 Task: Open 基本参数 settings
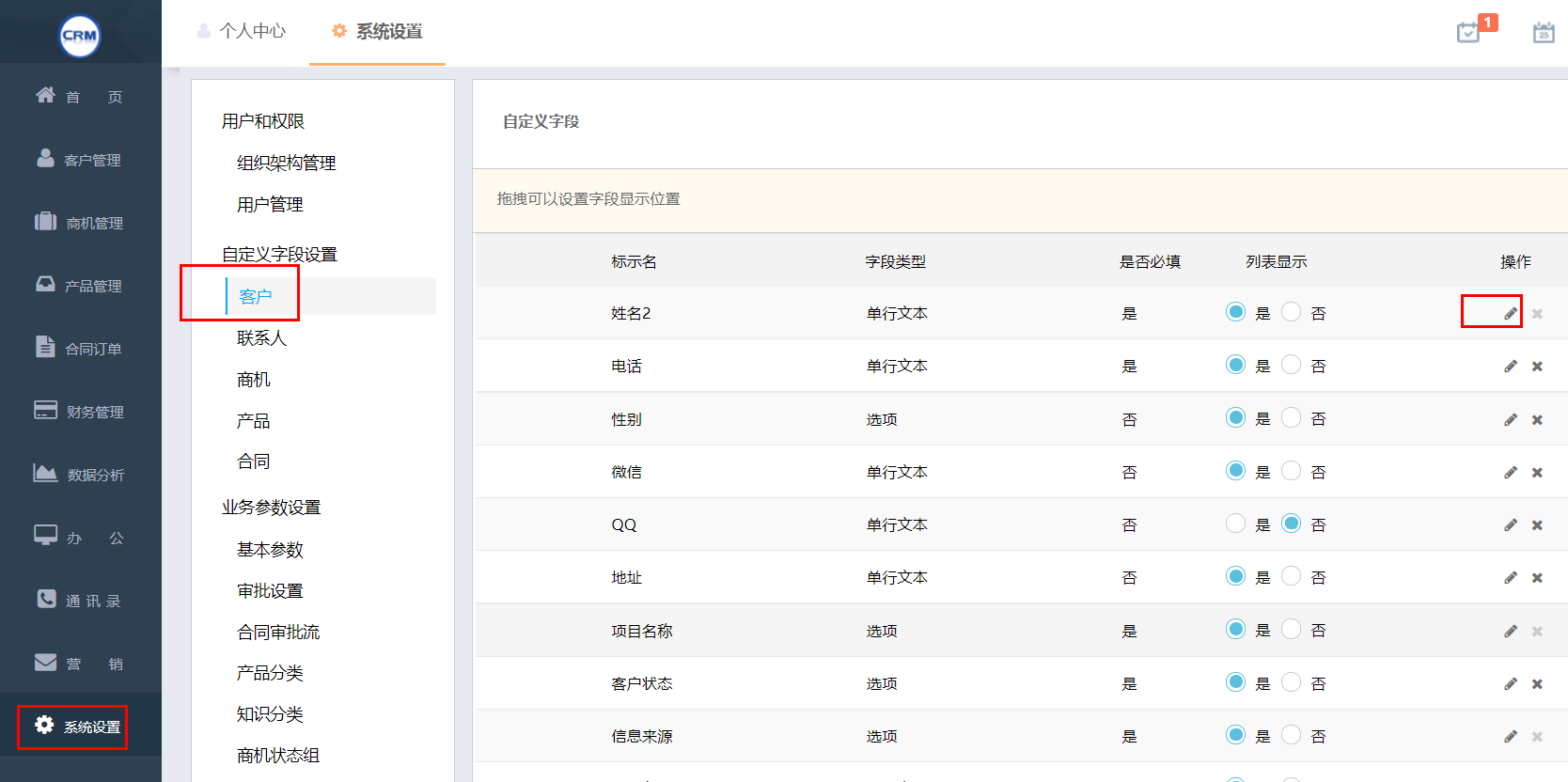pyautogui.click(x=270, y=549)
